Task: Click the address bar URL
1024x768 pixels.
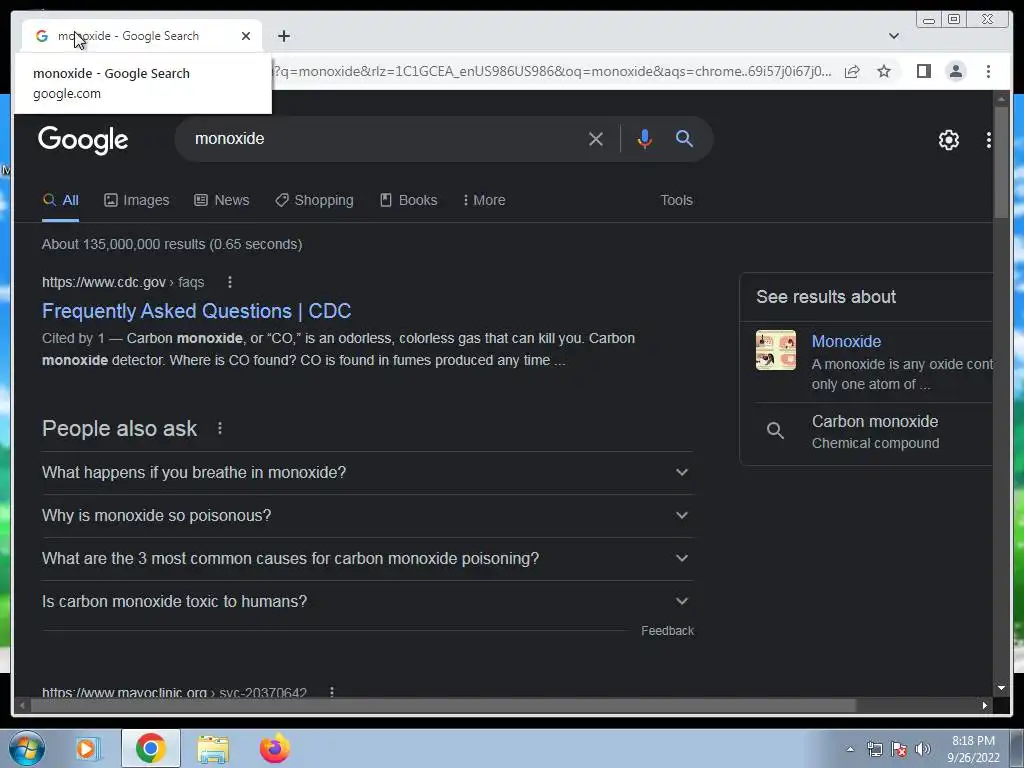Action: pos(552,71)
